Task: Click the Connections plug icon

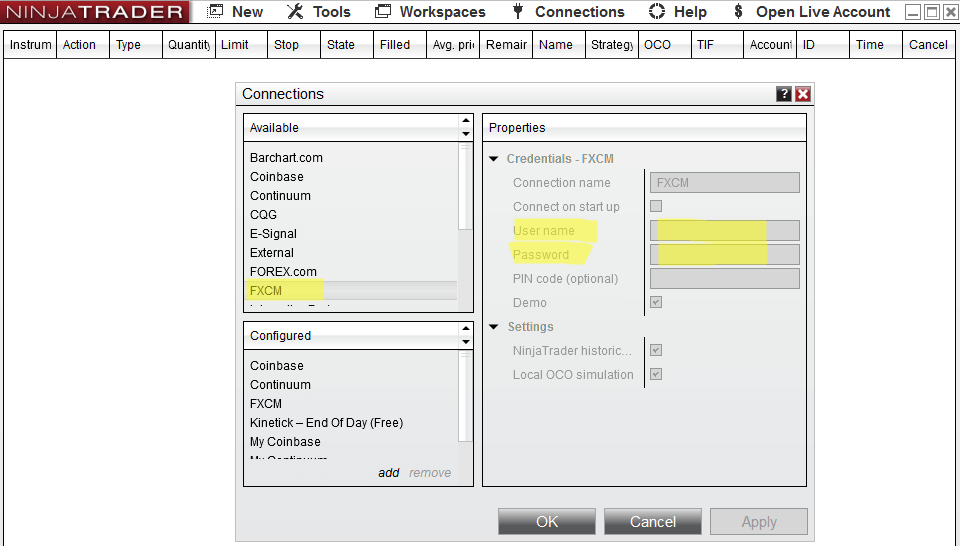Action: point(518,11)
